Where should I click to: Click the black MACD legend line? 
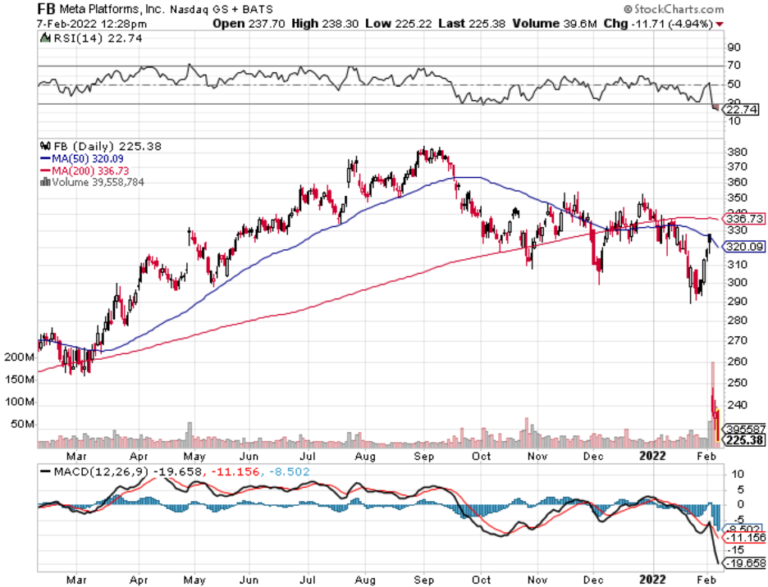point(45,472)
